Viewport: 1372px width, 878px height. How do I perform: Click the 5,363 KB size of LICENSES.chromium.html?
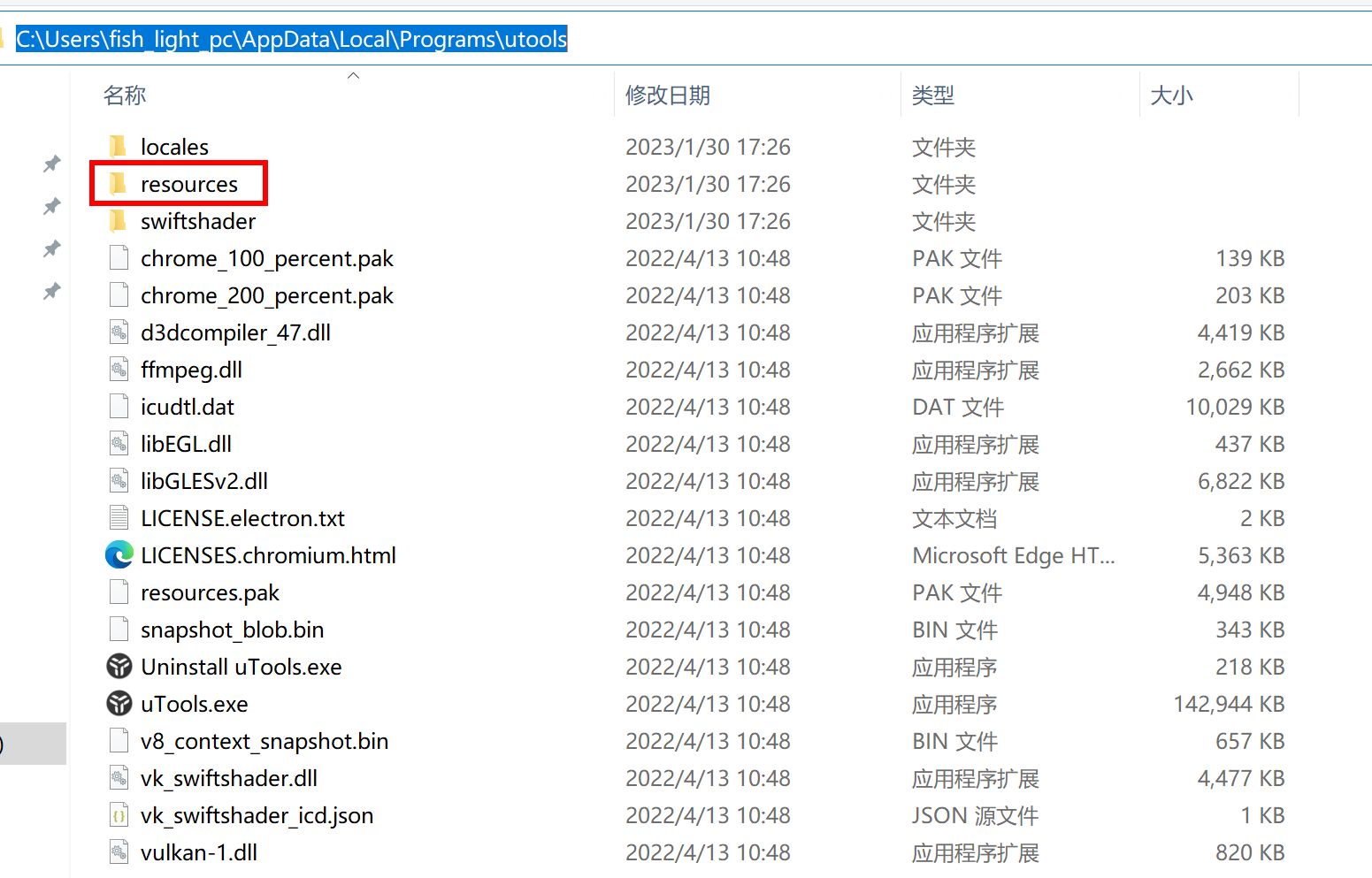(x=1241, y=555)
